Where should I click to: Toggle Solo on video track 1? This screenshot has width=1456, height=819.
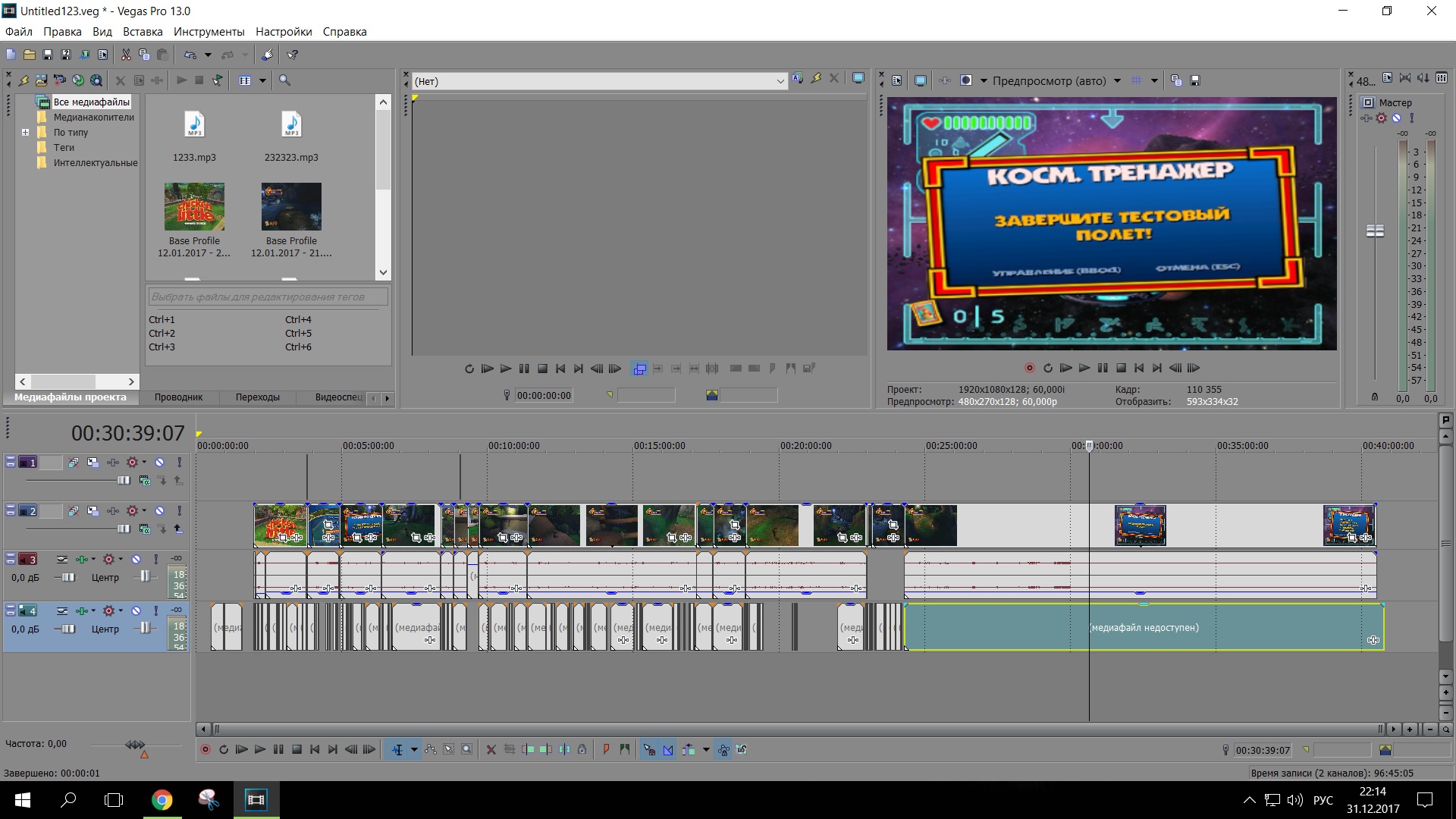180,462
